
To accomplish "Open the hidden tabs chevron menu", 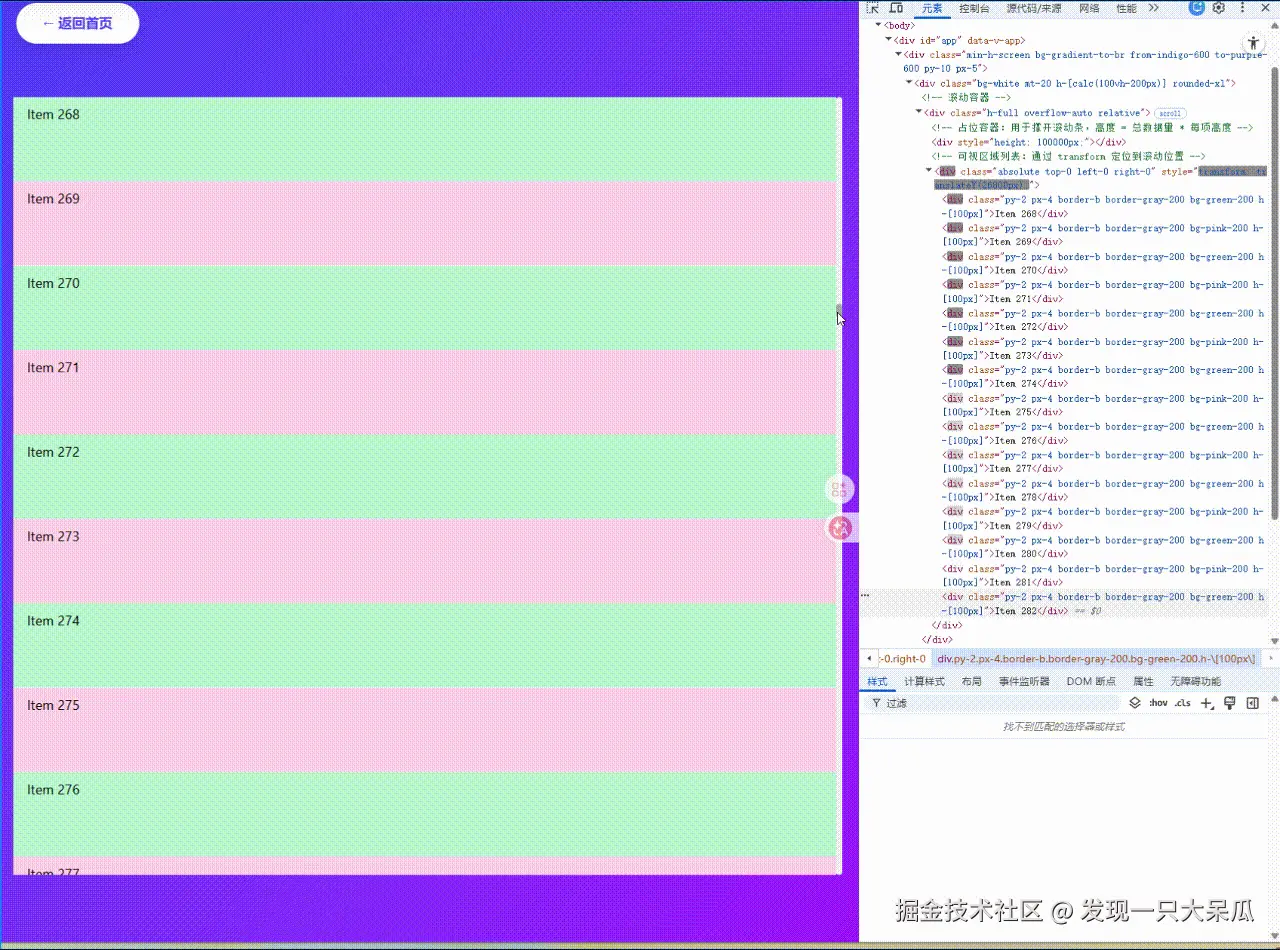I will [1155, 8].
